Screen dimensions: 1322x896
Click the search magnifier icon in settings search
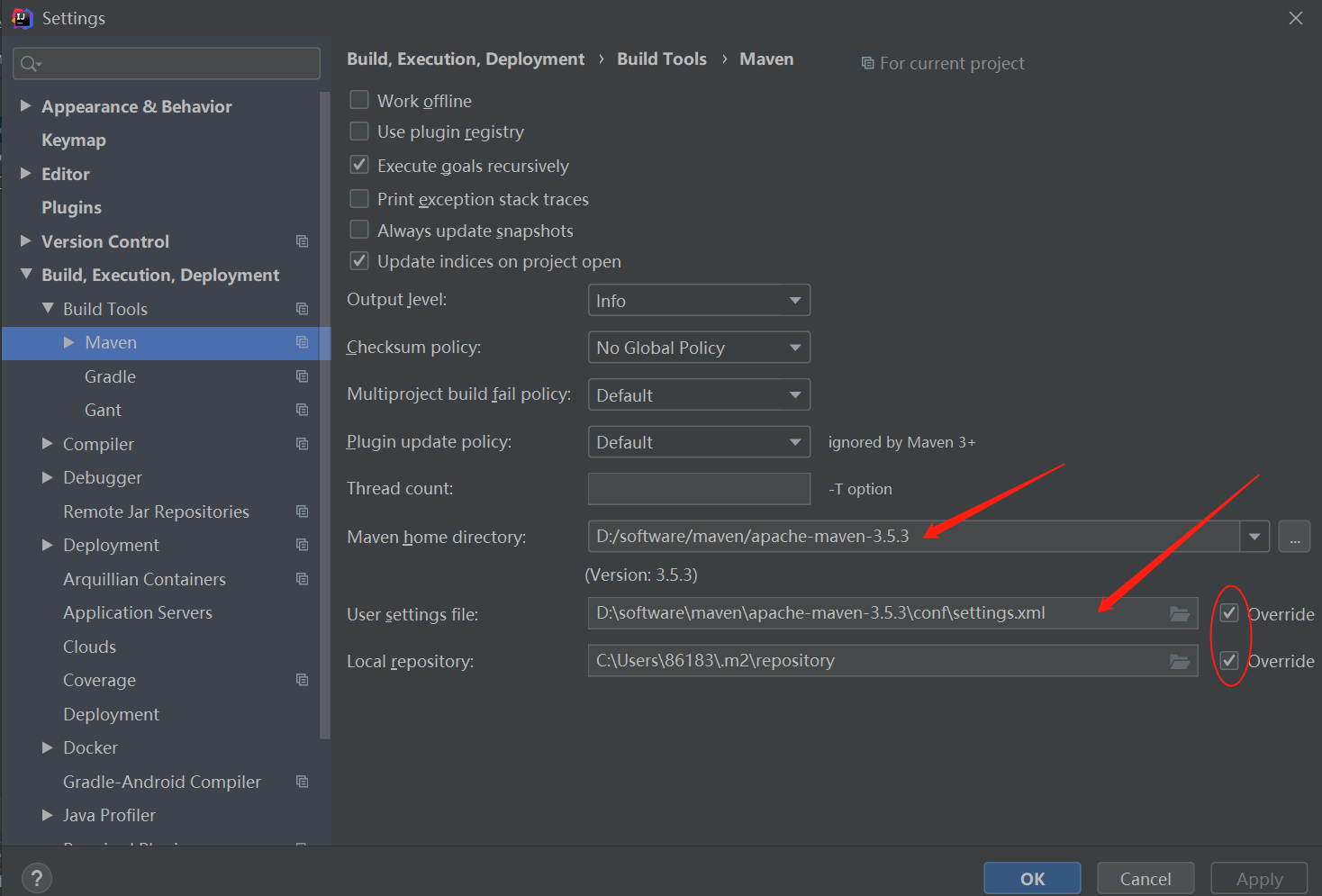coord(30,63)
